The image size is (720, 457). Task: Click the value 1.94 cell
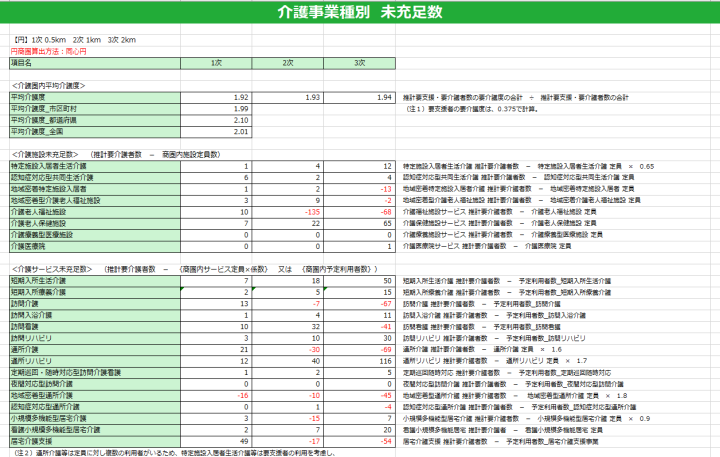tap(360, 97)
